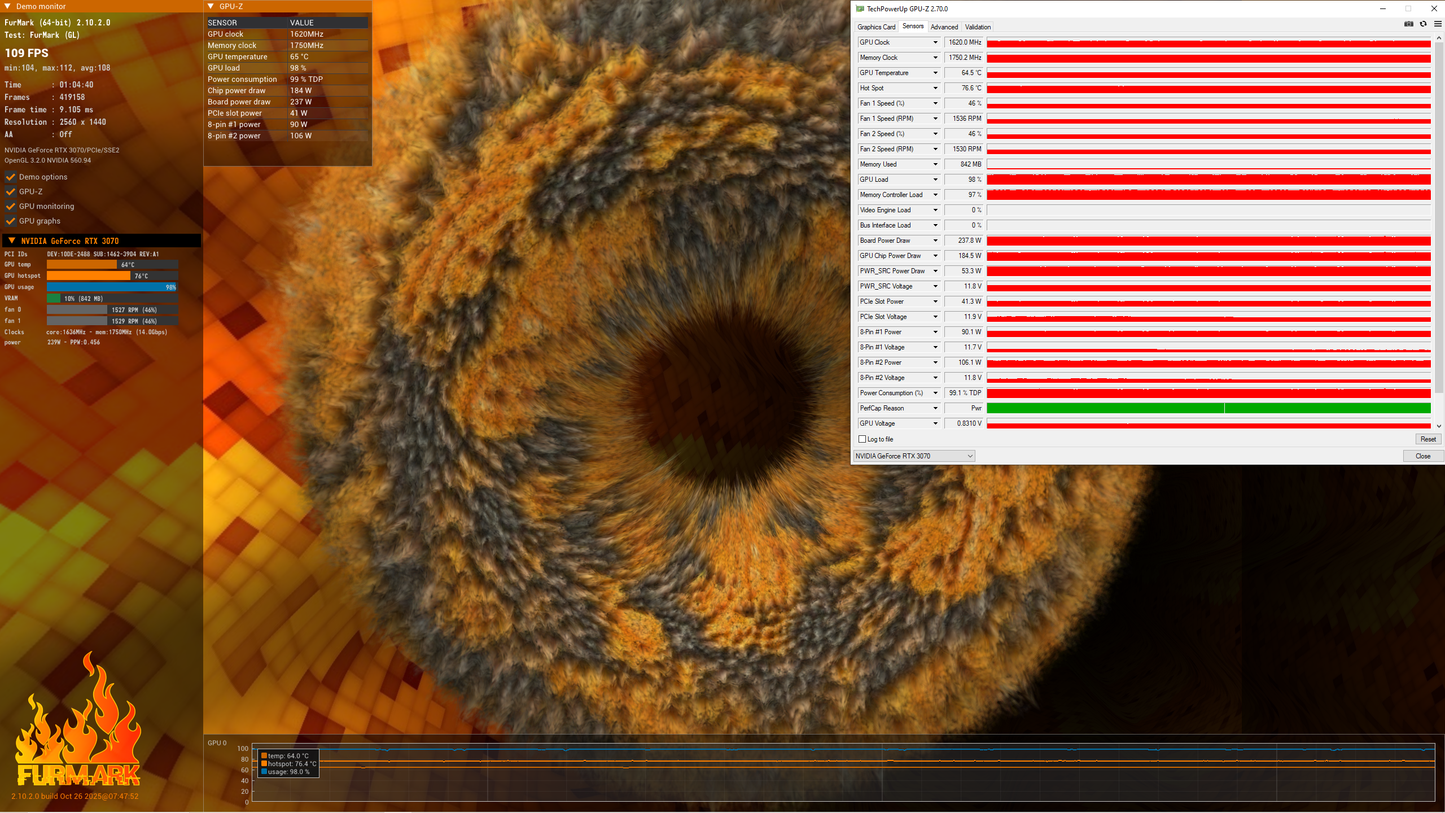Click the PCI IDs line in FurMark
This screenshot has height=813, width=1445.
[x=82, y=254]
